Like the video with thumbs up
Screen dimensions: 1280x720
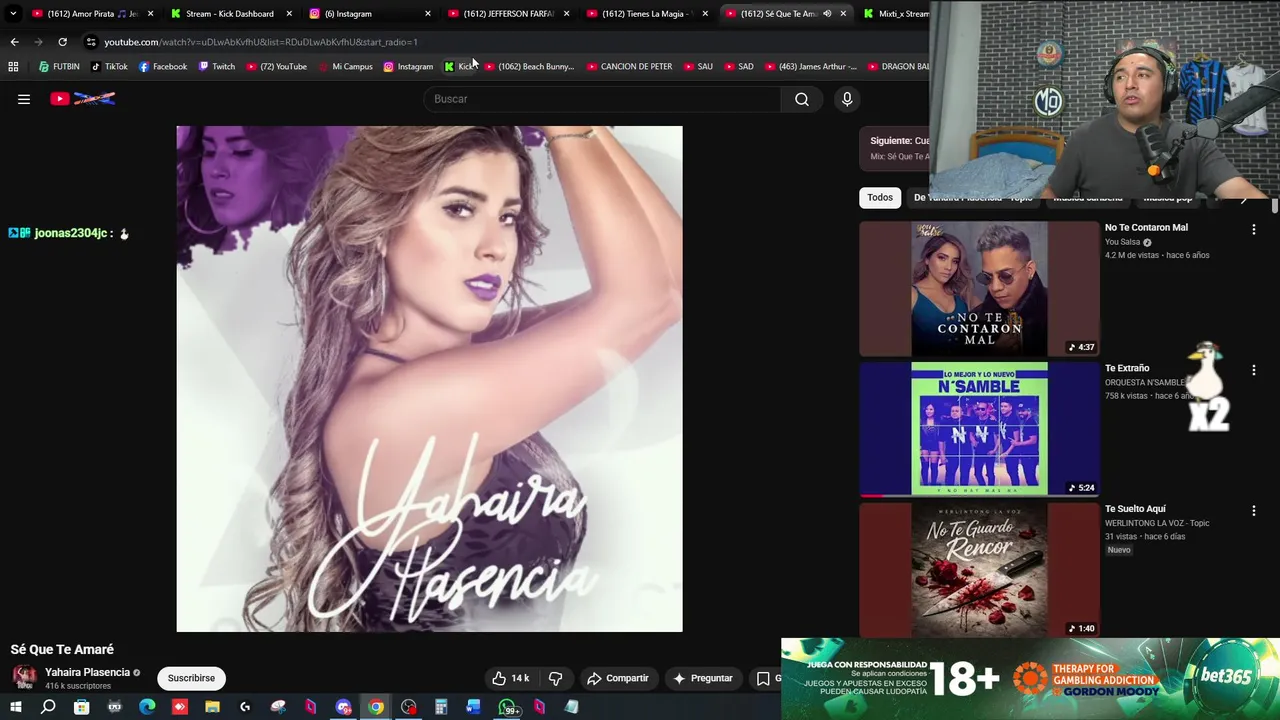510,678
